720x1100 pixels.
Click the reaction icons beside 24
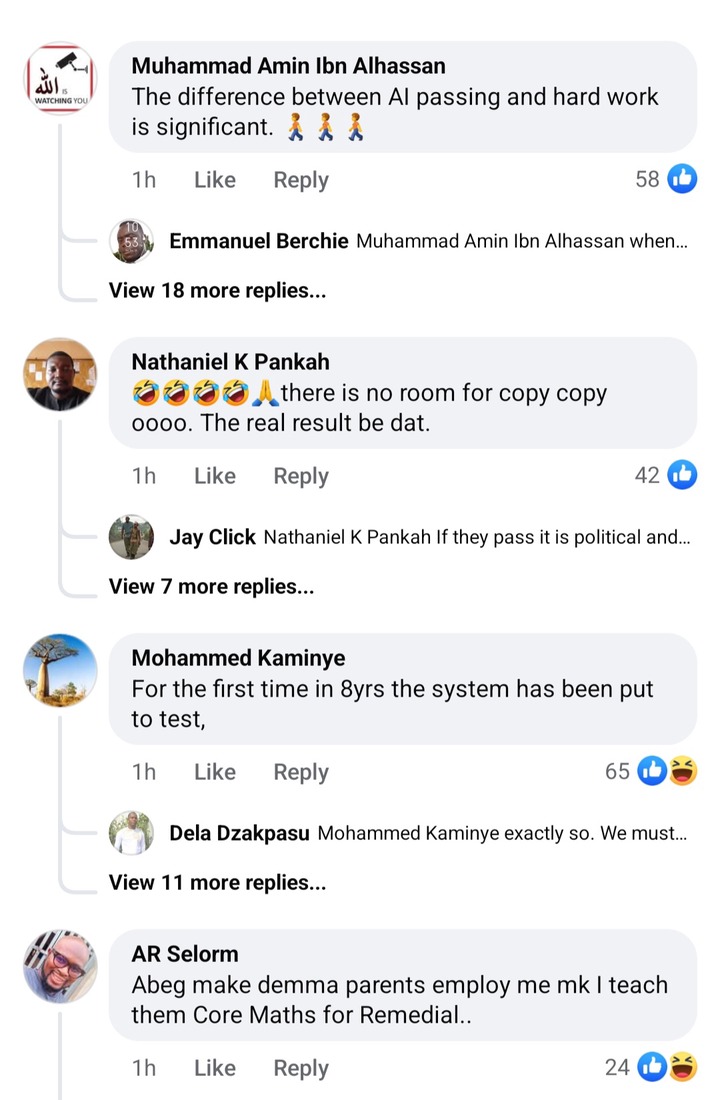pyautogui.click(x=668, y=1067)
